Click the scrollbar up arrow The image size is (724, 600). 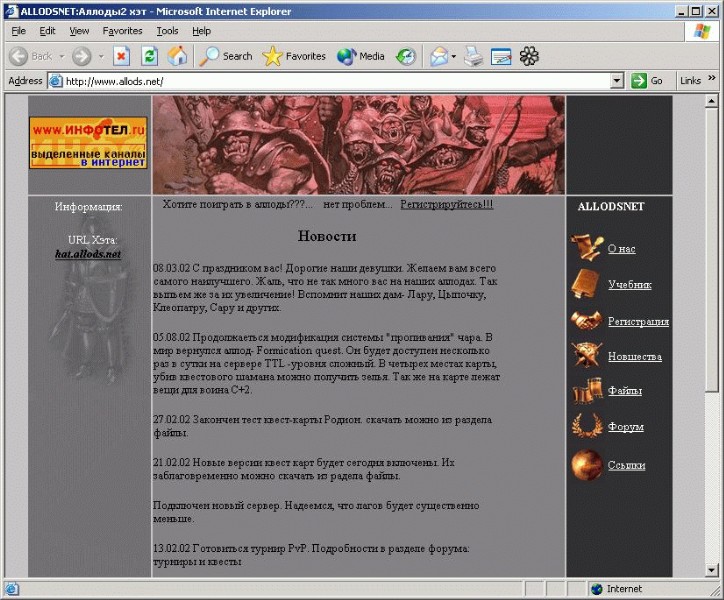point(712,101)
